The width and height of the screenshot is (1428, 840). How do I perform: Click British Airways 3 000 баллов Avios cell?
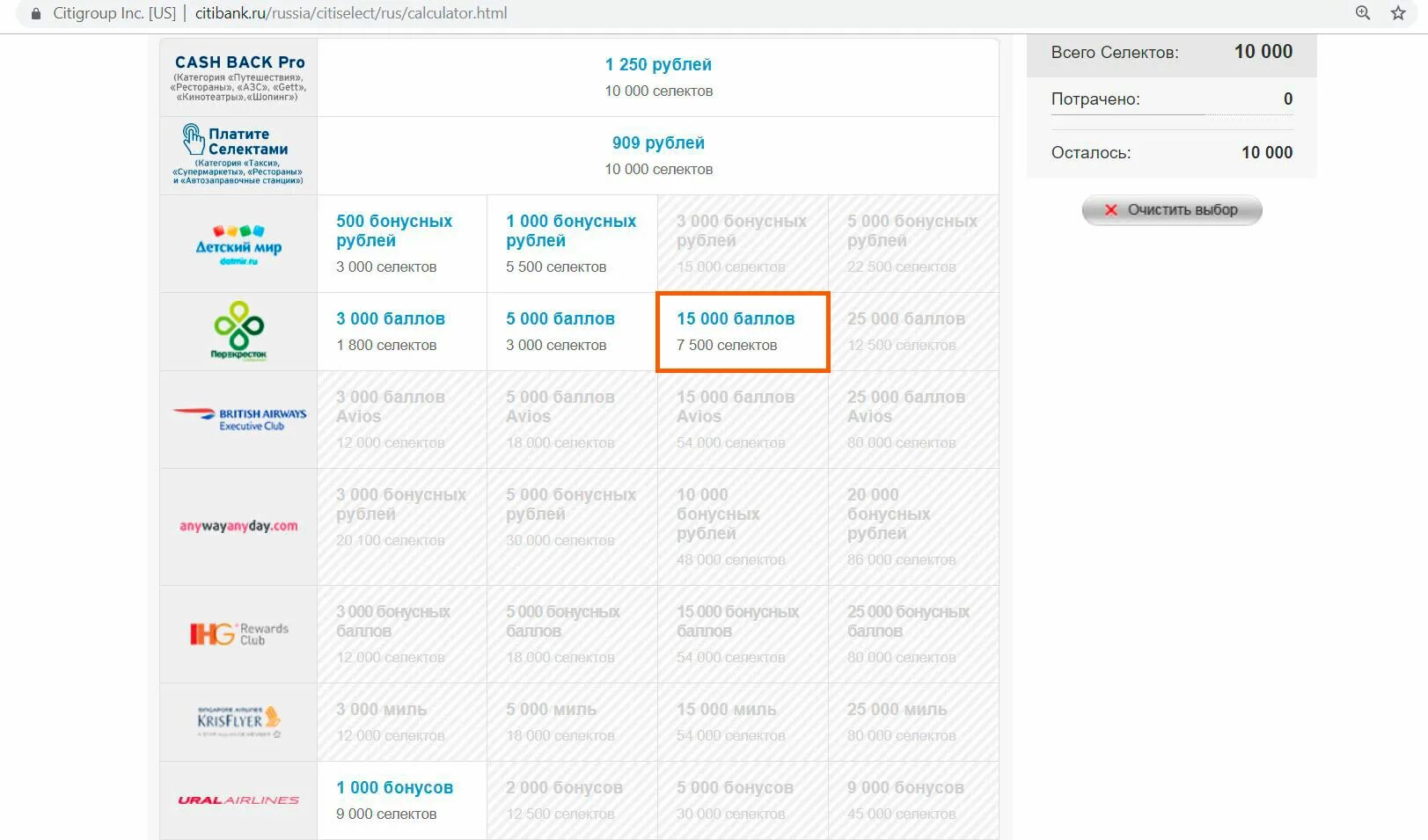coord(402,420)
